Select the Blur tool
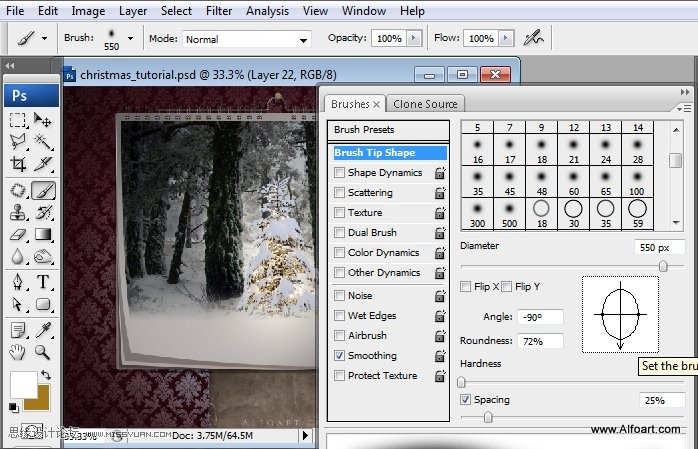 (x=18, y=257)
